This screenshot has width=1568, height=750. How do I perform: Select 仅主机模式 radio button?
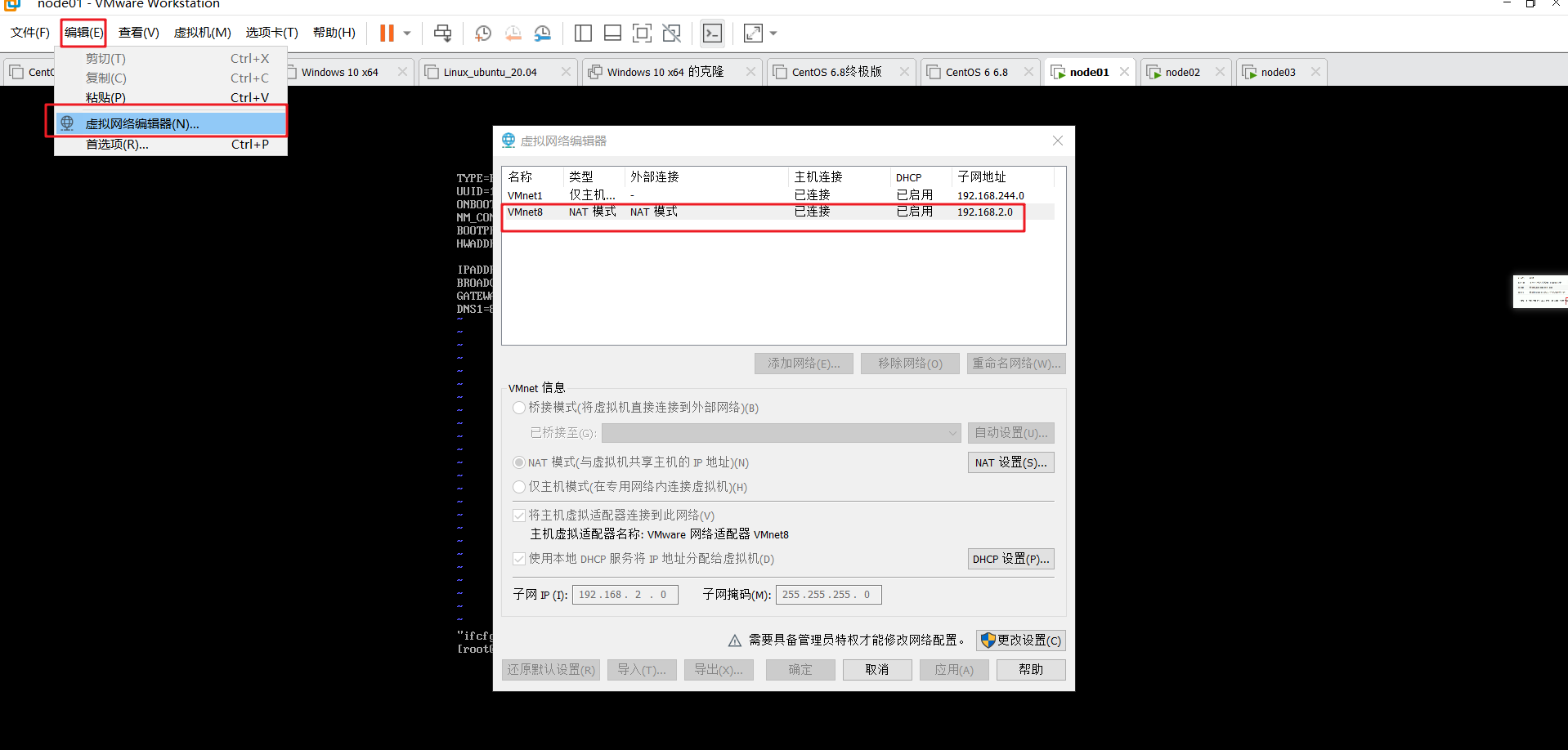point(519,487)
